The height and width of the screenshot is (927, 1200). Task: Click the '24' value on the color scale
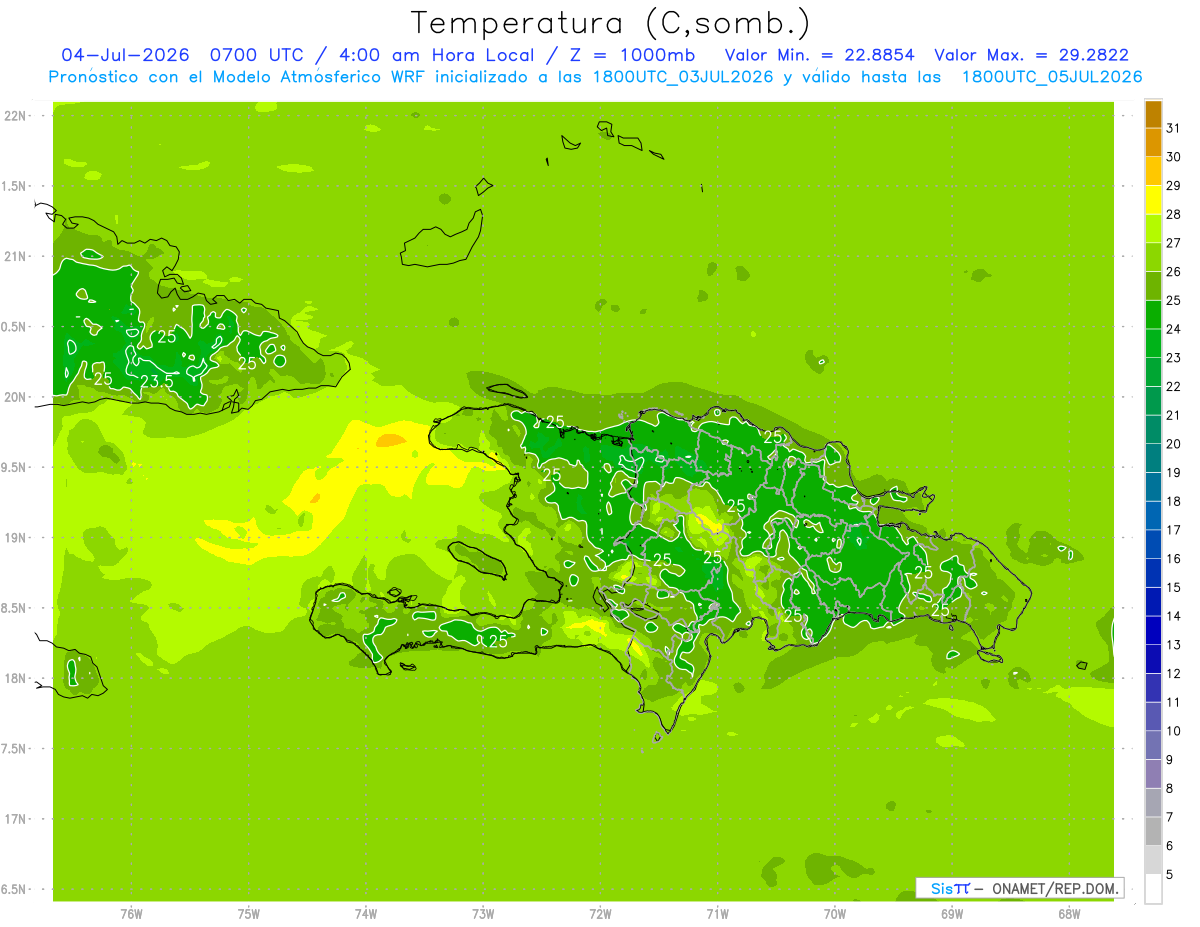tap(1173, 329)
